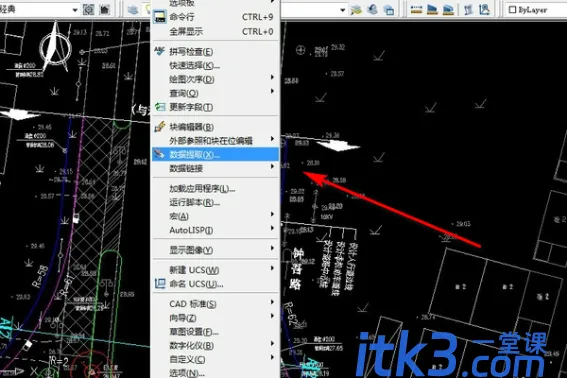Open the Layer States Manager icon
The width and height of the screenshot is (567, 378).
click(389, 10)
